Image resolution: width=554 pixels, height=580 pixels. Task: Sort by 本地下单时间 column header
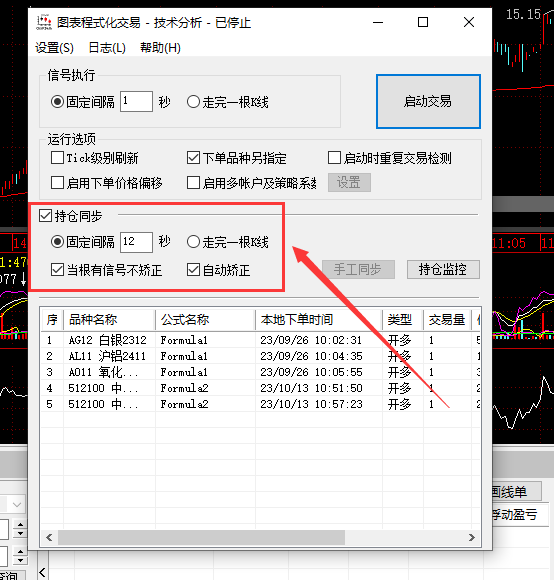click(x=318, y=319)
